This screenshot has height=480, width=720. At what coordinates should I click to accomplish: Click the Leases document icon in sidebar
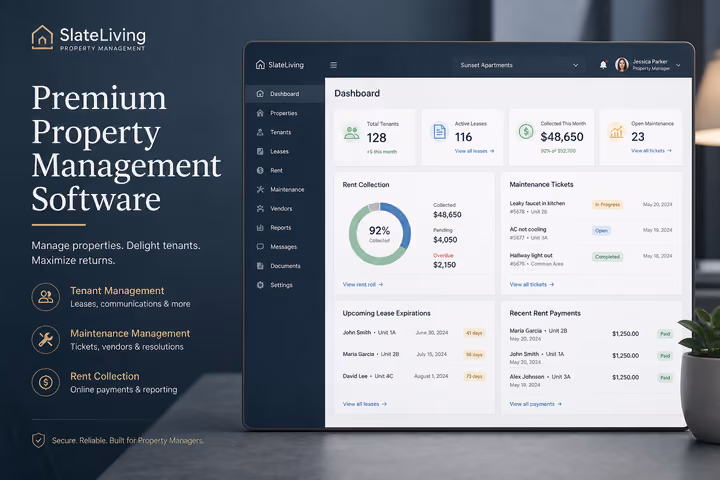pyautogui.click(x=260, y=152)
